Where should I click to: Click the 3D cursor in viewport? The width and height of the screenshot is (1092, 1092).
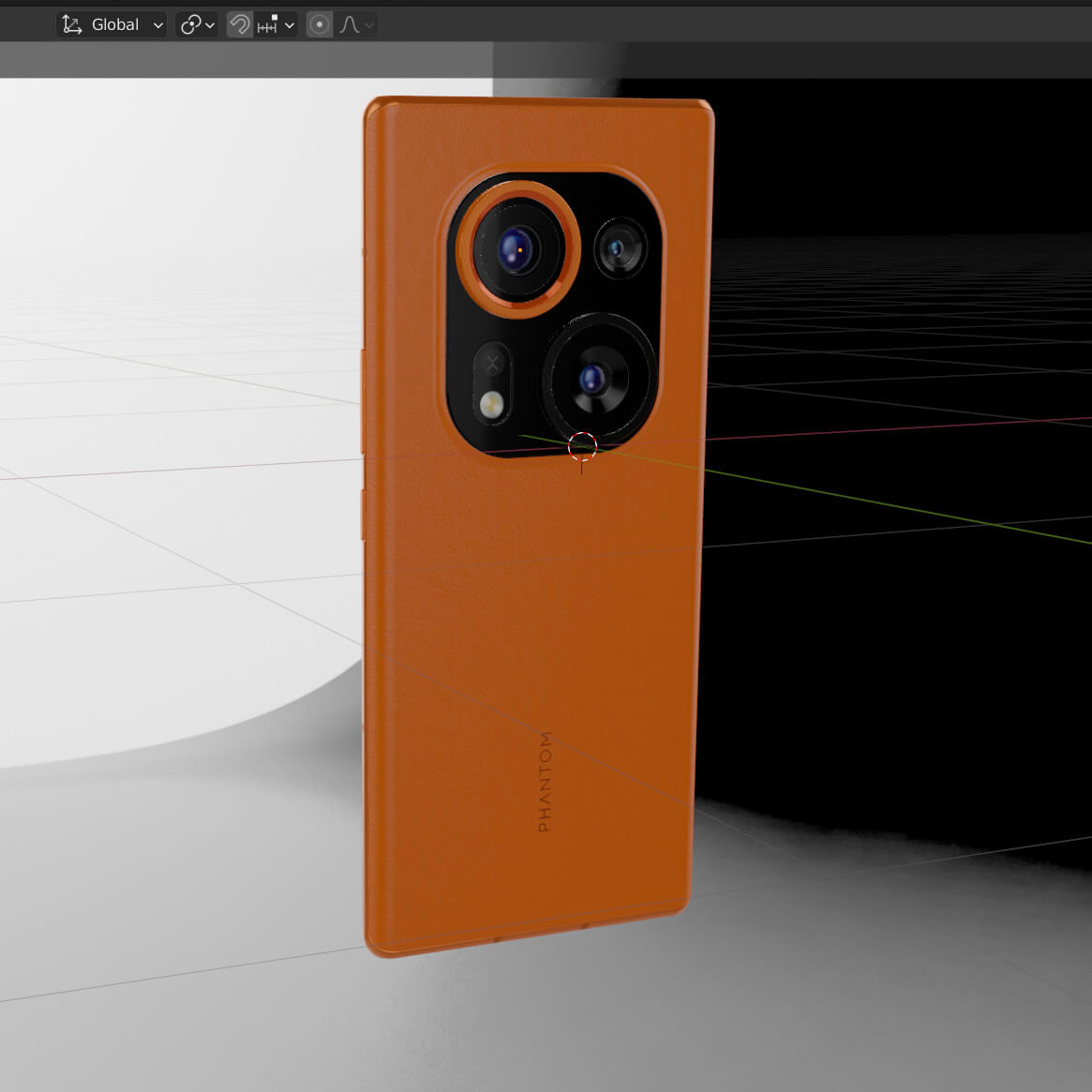pyautogui.click(x=582, y=447)
